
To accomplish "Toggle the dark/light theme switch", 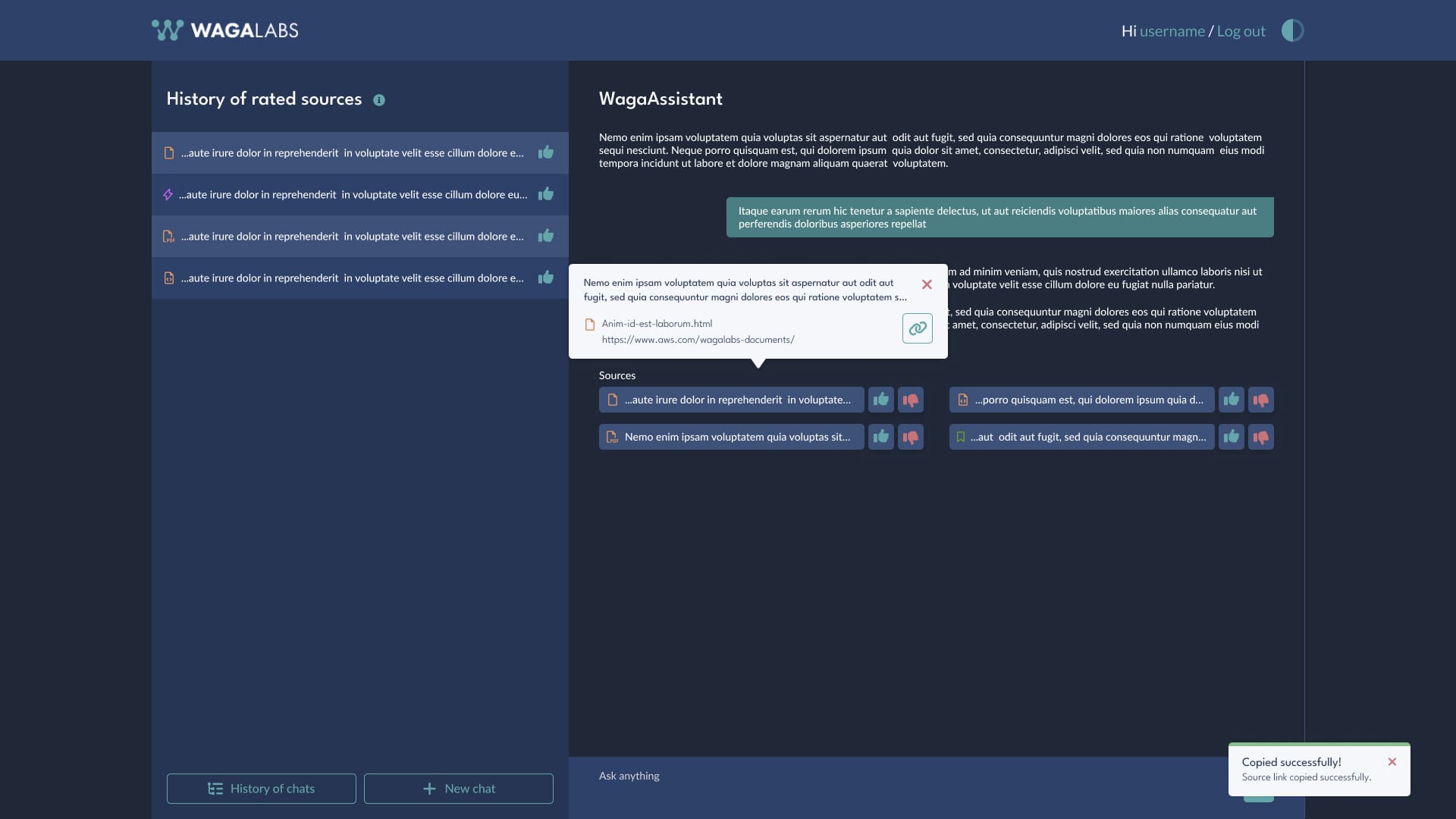I will tap(1292, 30).
